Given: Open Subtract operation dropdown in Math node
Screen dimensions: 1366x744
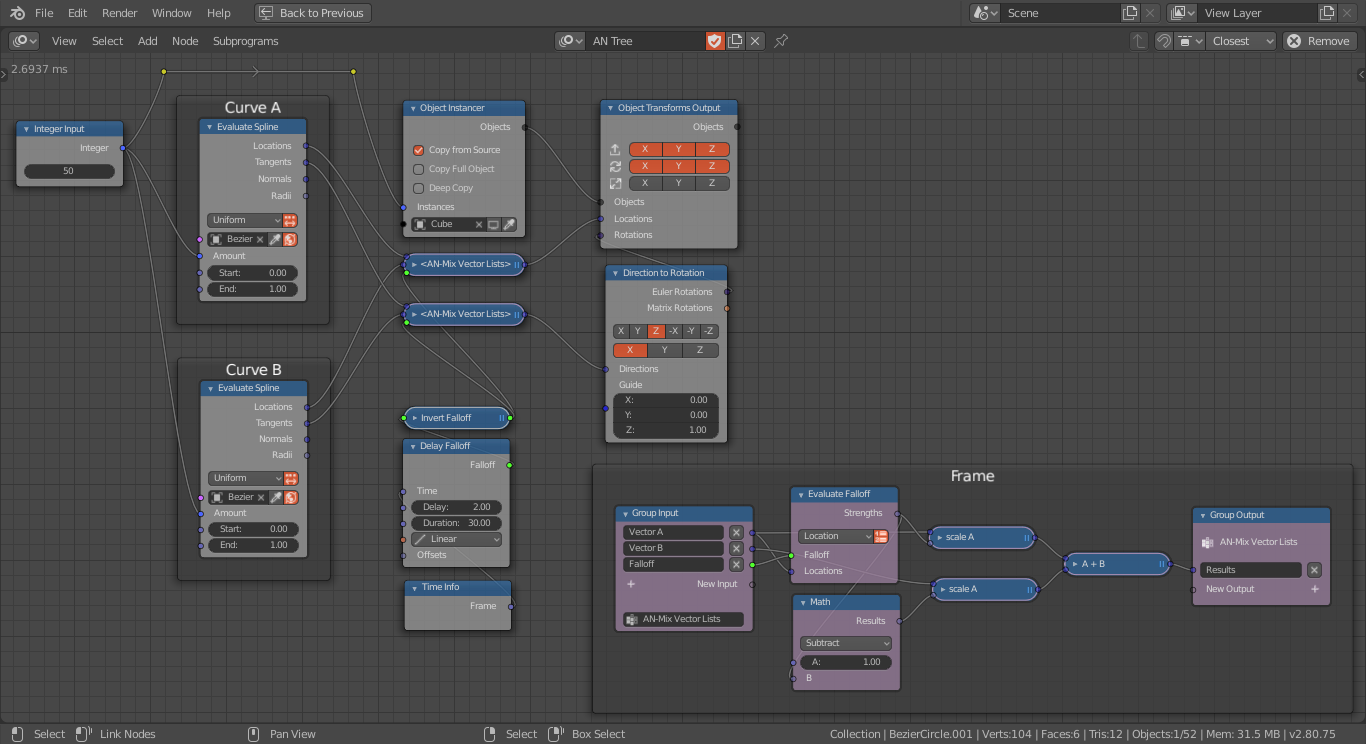Looking at the screenshot, I should 845,643.
